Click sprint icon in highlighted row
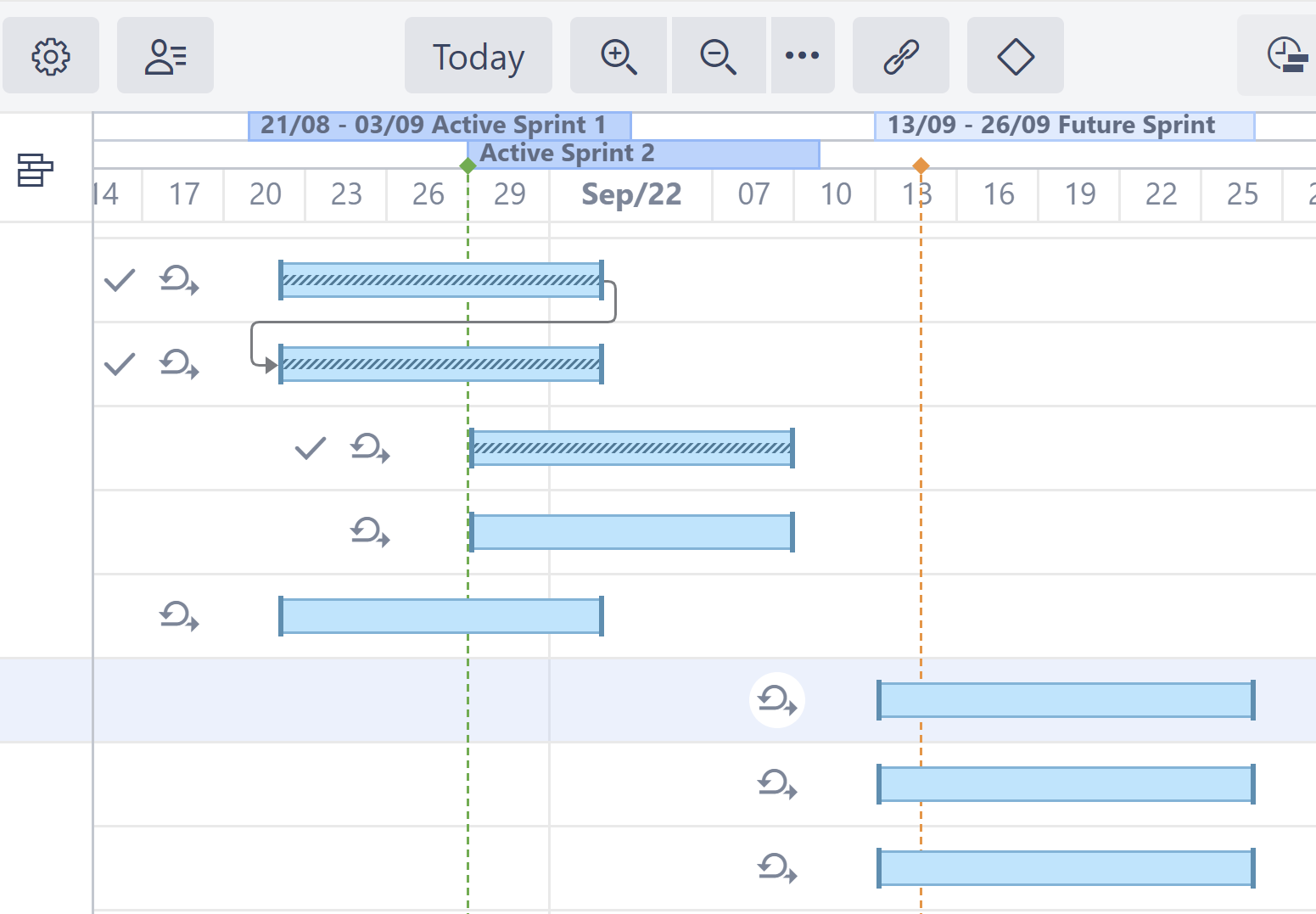The height and width of the screenshot is (914, 1316). pos(776,700)
